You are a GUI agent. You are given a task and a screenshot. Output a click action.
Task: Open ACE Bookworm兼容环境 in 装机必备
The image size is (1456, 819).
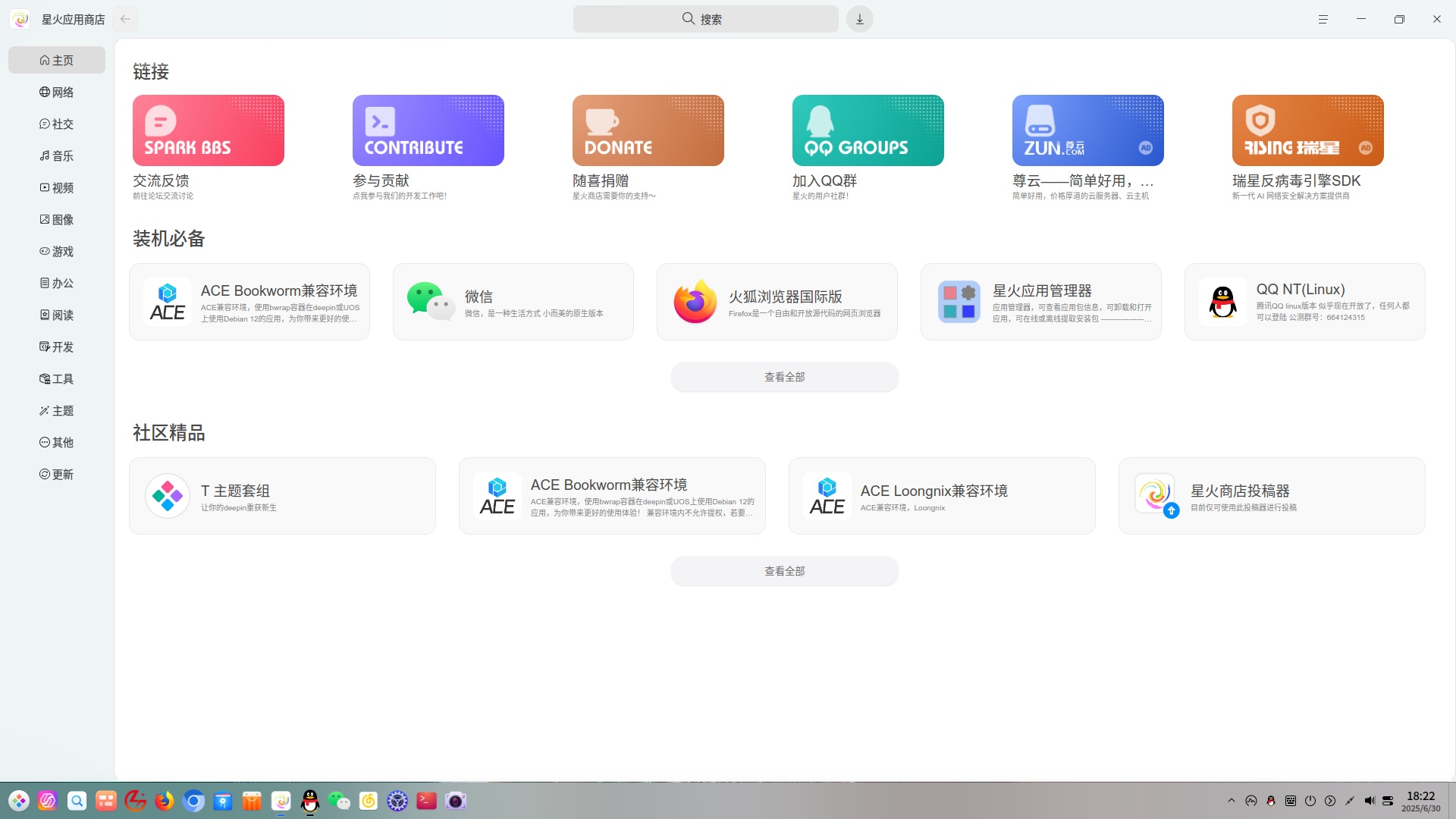tap(249, 302)
